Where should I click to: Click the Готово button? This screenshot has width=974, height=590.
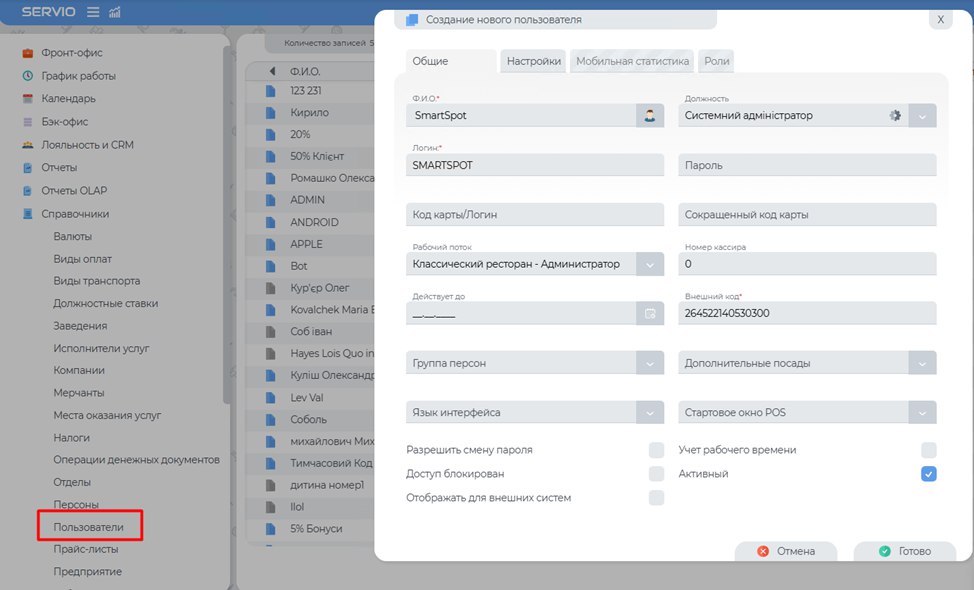click(904, 551)
